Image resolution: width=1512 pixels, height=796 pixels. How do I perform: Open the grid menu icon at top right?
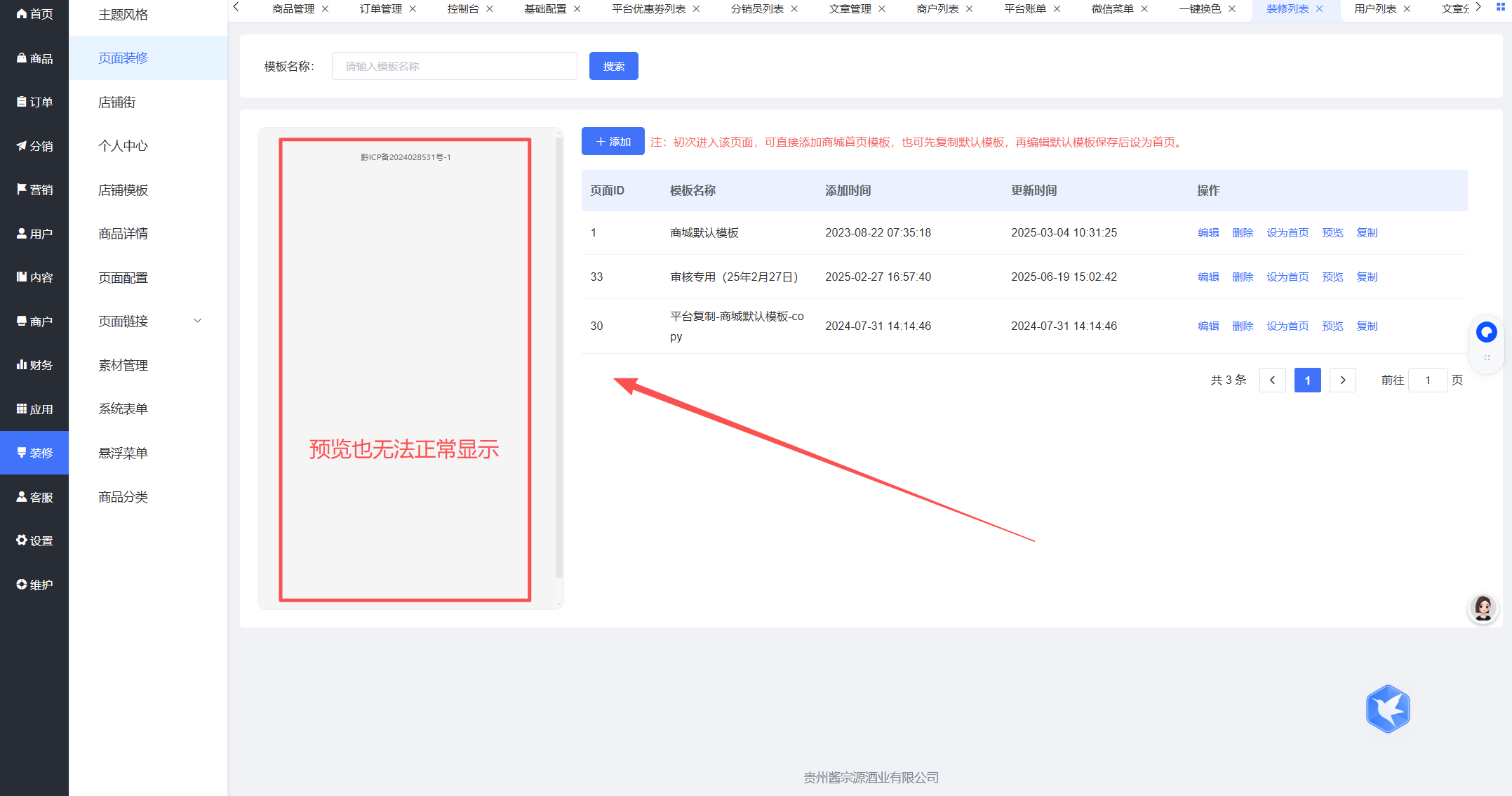[1501, 8]
